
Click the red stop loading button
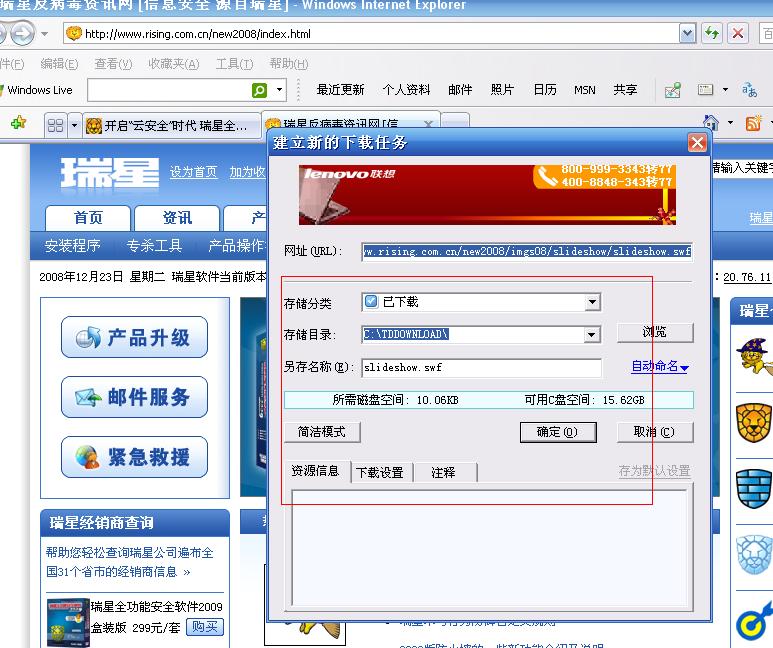738,34
